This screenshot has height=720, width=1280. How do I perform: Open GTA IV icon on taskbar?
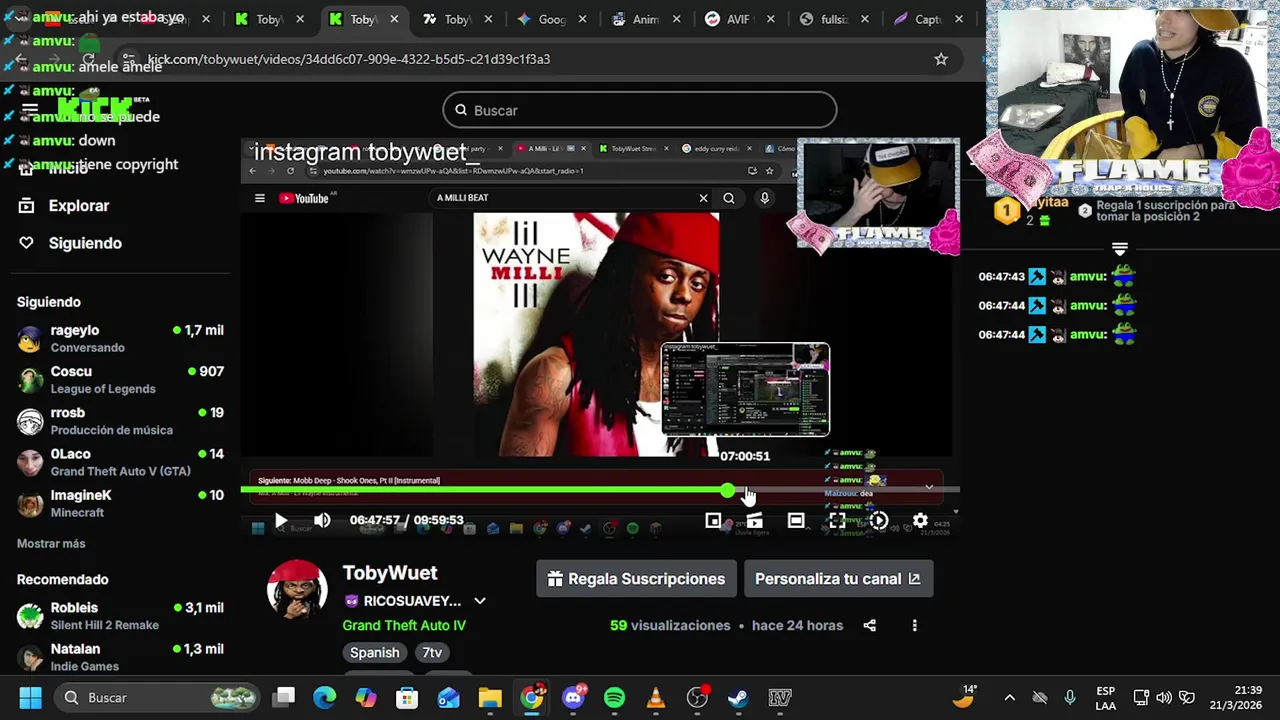pyautogui.click(x=780, y=697)
